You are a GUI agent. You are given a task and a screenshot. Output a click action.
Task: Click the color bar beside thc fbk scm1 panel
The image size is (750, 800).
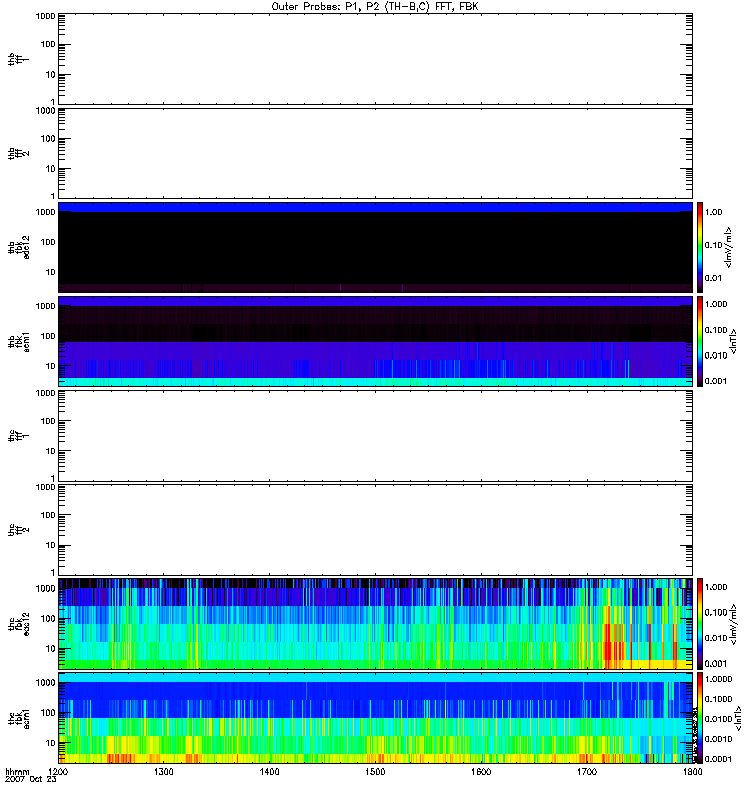(700, 718)
